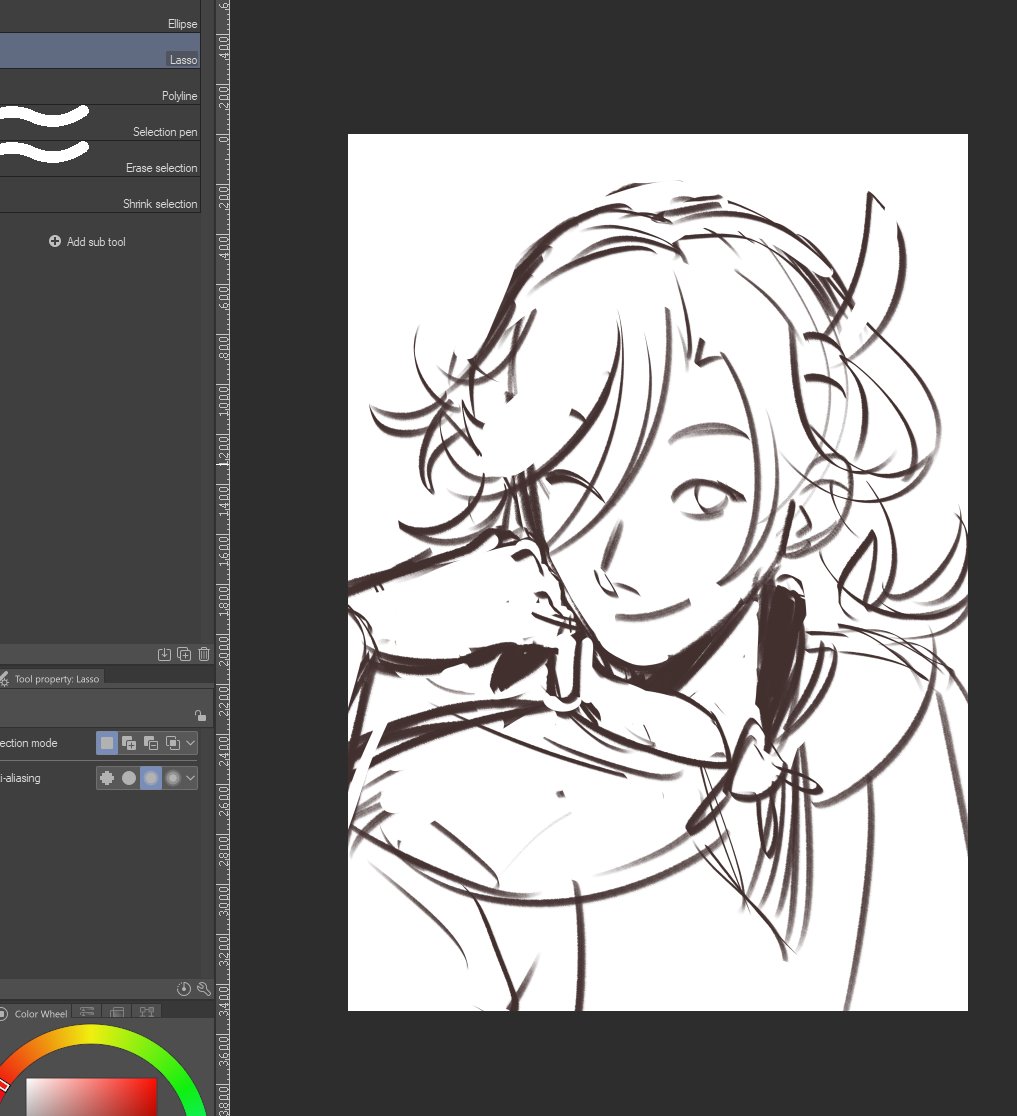Select the Polyline sub tool

click(x=100, y=88)
